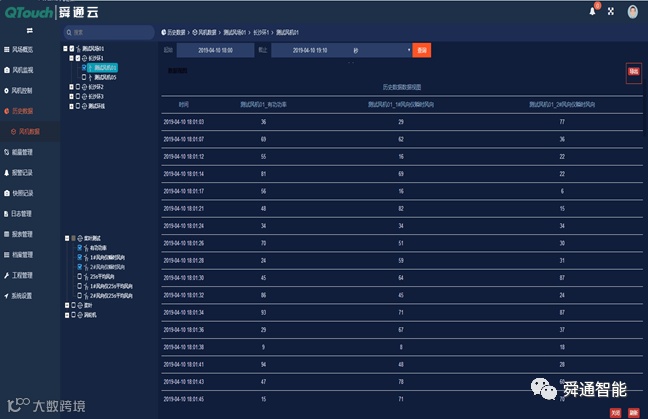The width and height of the screenshot is (648, 419).
Task: Click the orange 查询 button
Action: tap(422, 50)
